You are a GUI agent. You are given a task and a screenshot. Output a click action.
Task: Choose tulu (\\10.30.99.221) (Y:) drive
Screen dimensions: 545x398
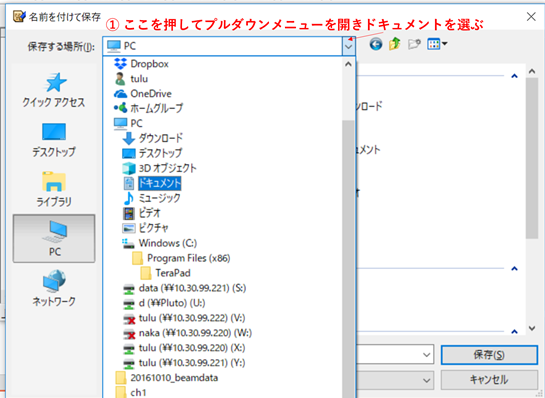click(x=184, y=363)
